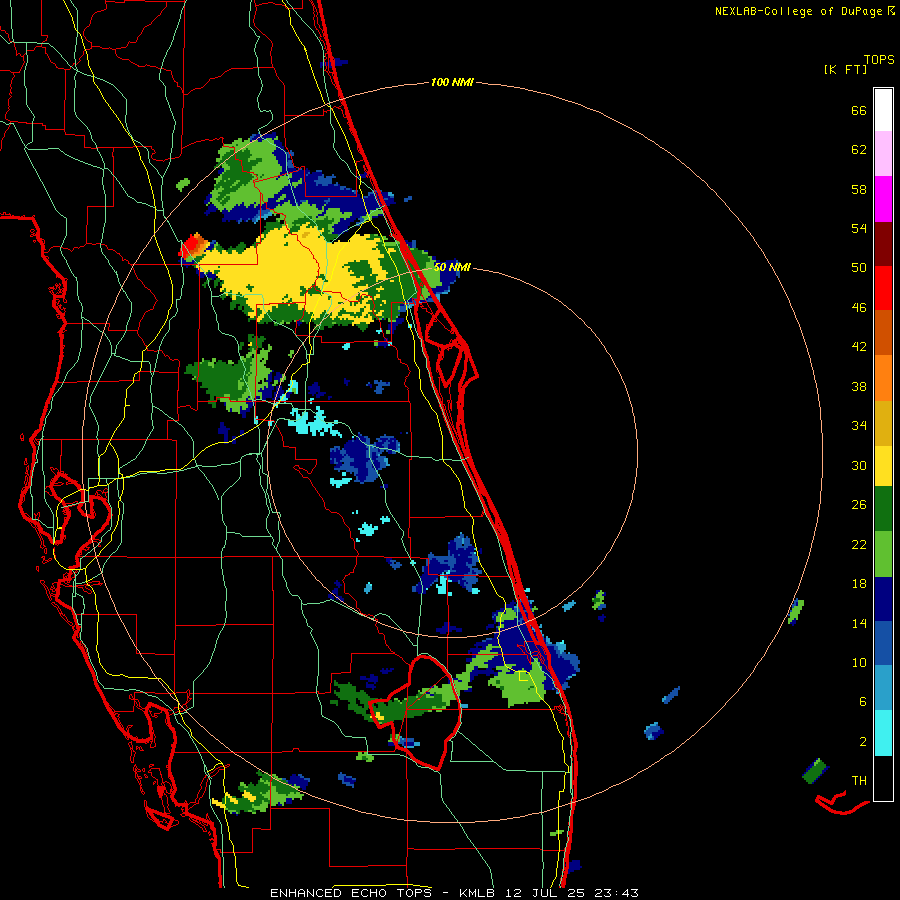Click the dark red 54 kft swatch
The image size is (900, 900).
pyautogui.click(x=883, y=244)
